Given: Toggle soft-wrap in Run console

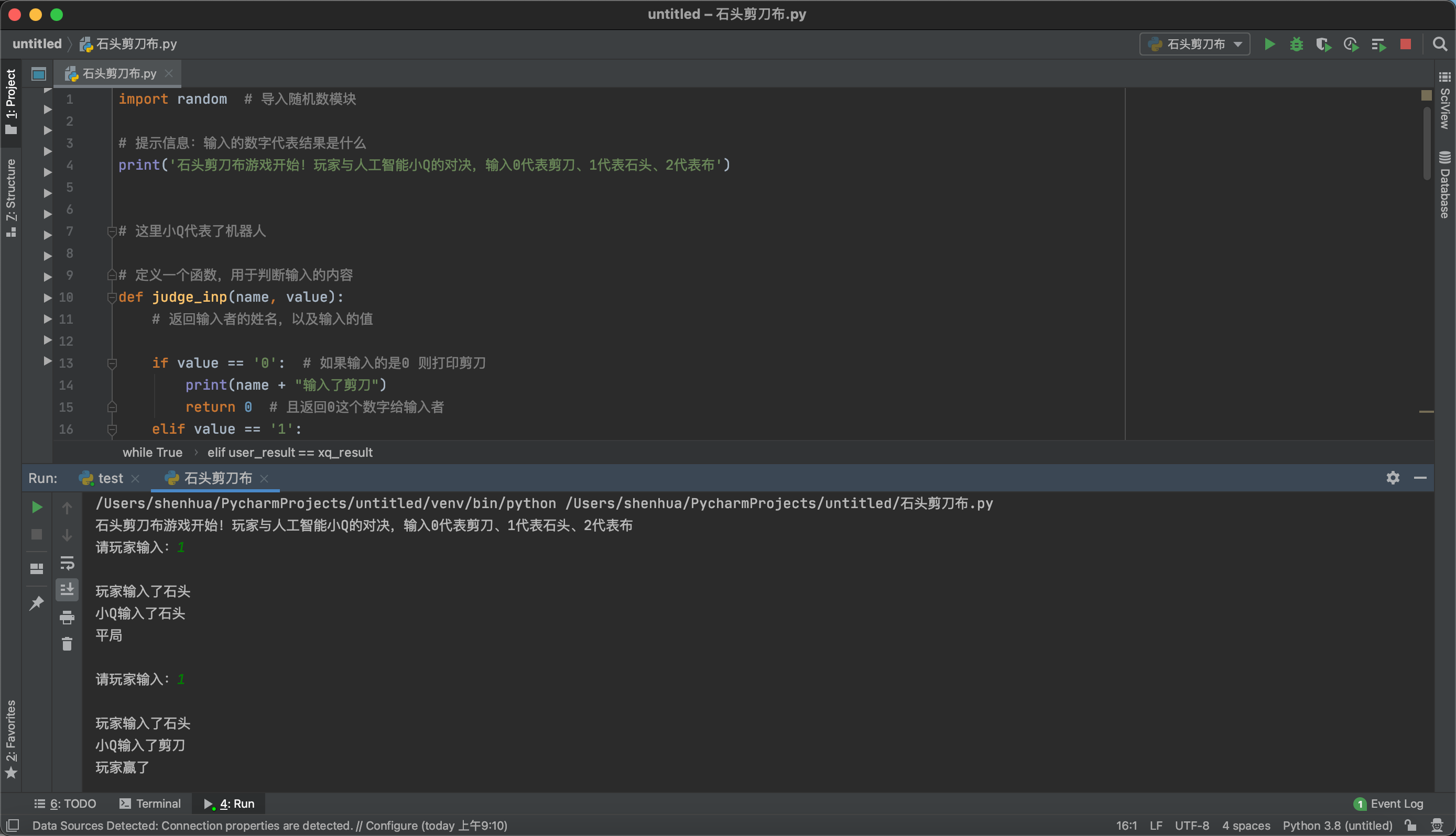Looking at the screenshot, I should (67, 563).
